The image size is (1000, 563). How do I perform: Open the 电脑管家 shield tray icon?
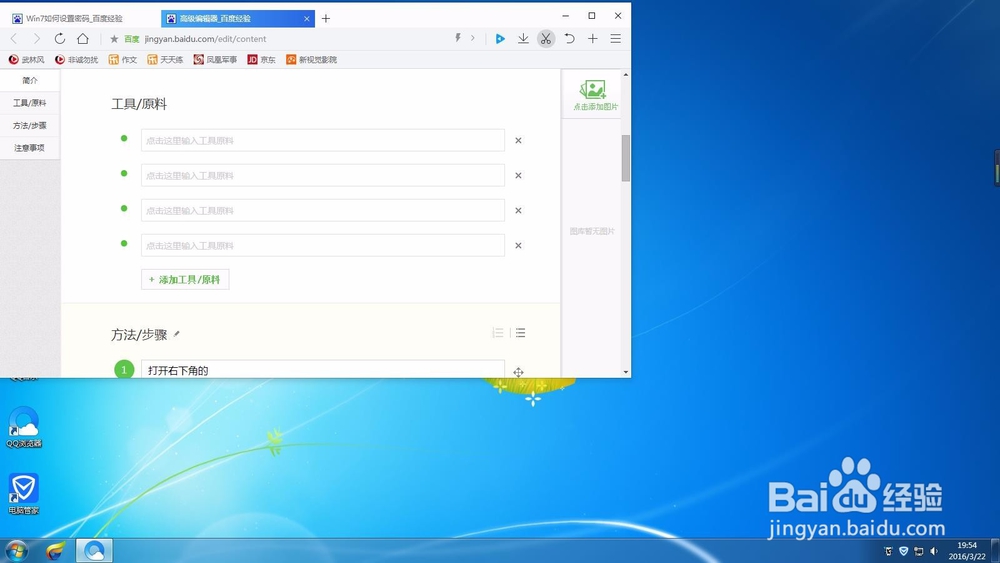(904, 551)
